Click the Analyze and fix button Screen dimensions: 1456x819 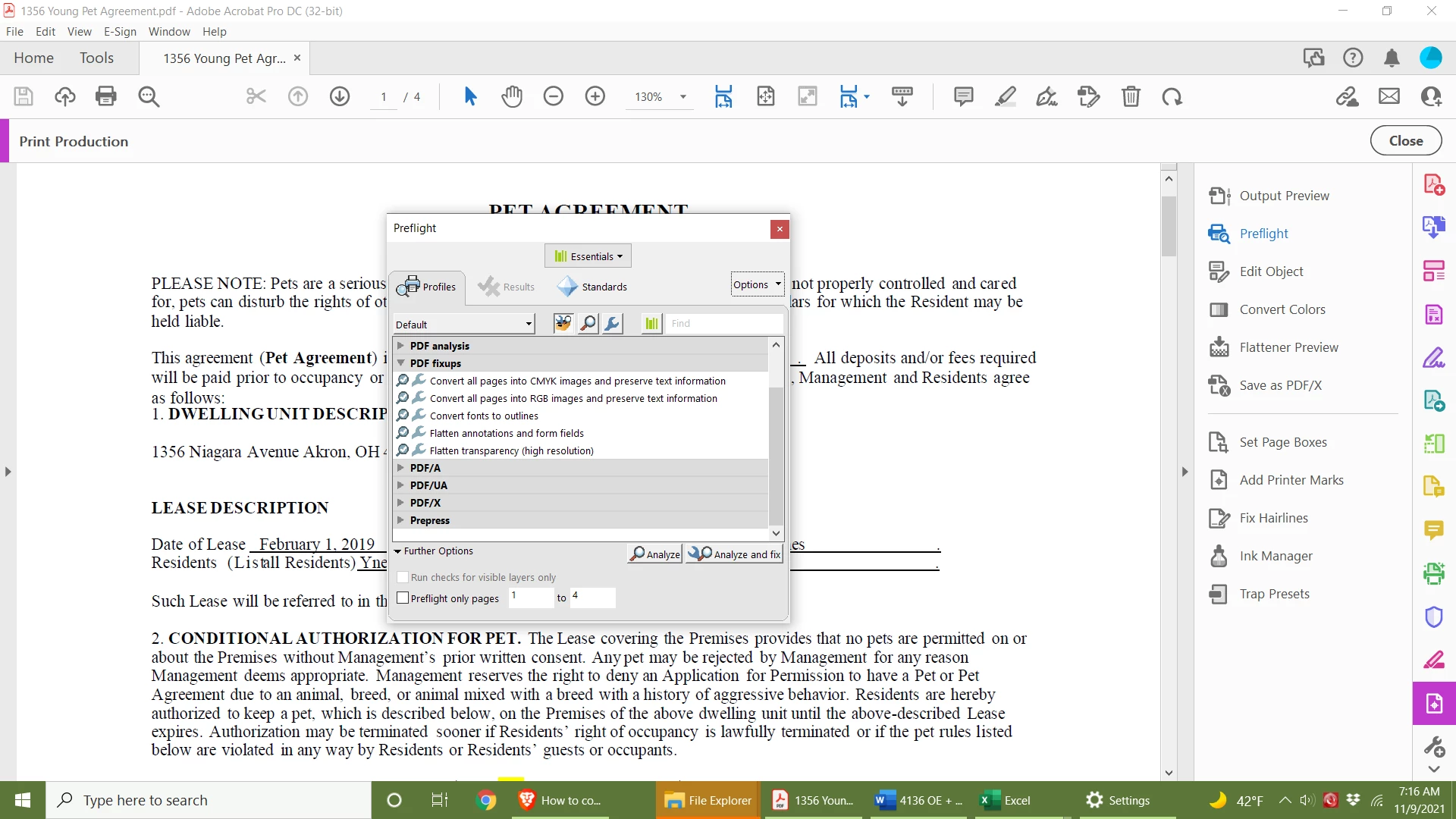(734, 554)
